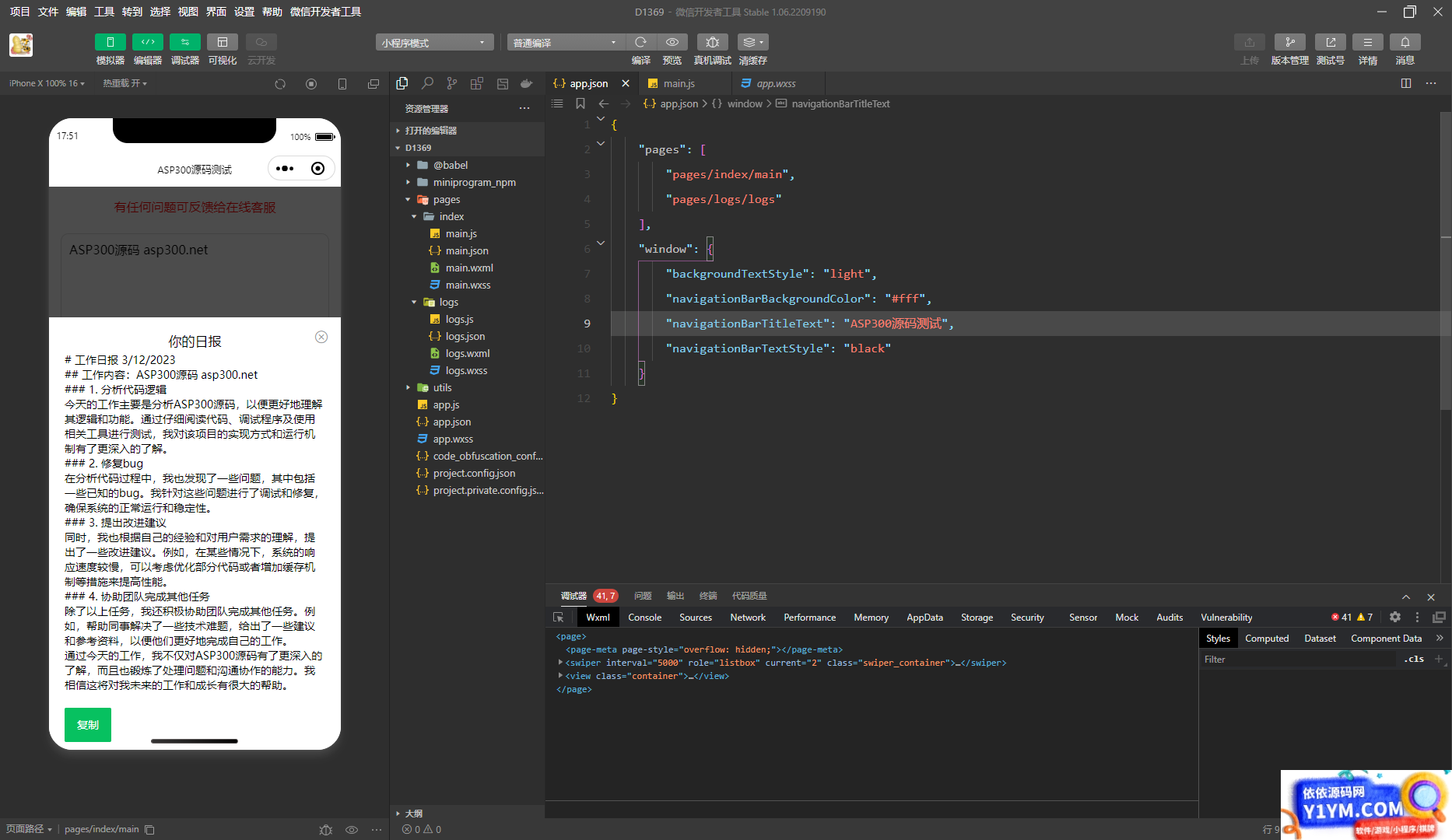The height and width of the screenshot is (840, 1452).
Task: Toggle the 编辑器 editor panel button
Action: pyautogui.click(x=147, y=42)
